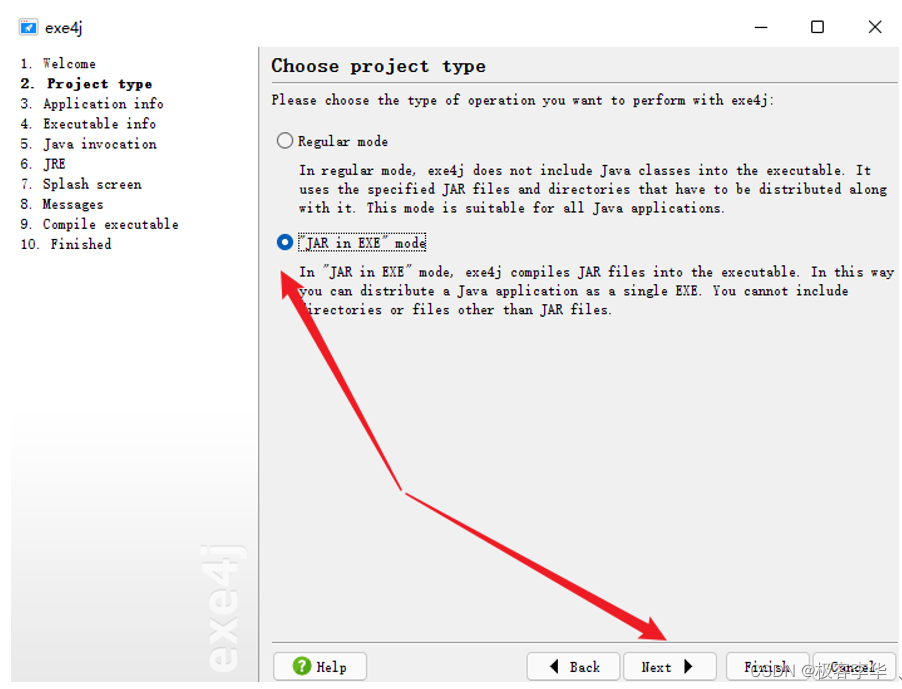Select step 8 Messages
Viewport: 902px width, 689px height.
tap(72, 204)
